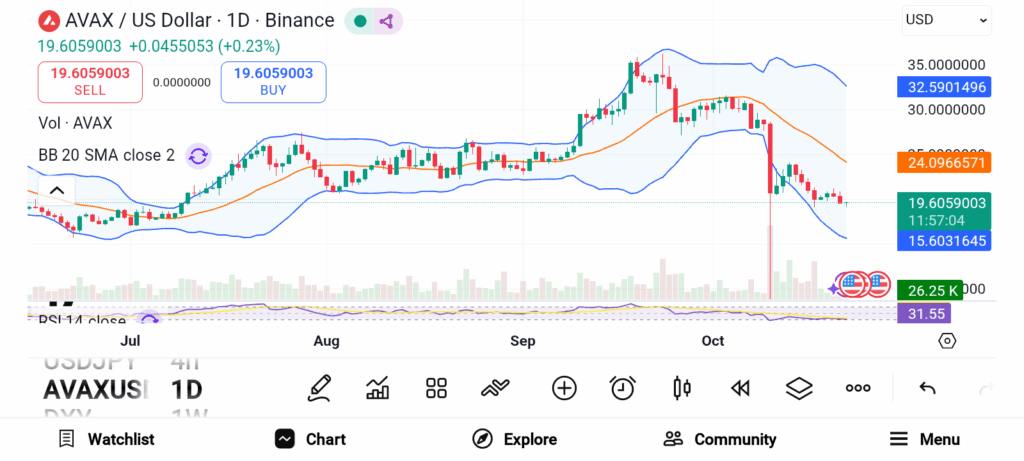The height and width of the screenshot is (461, 1024).
Task: Create an alert with the alarm clock icon
Action: point(623,388)
